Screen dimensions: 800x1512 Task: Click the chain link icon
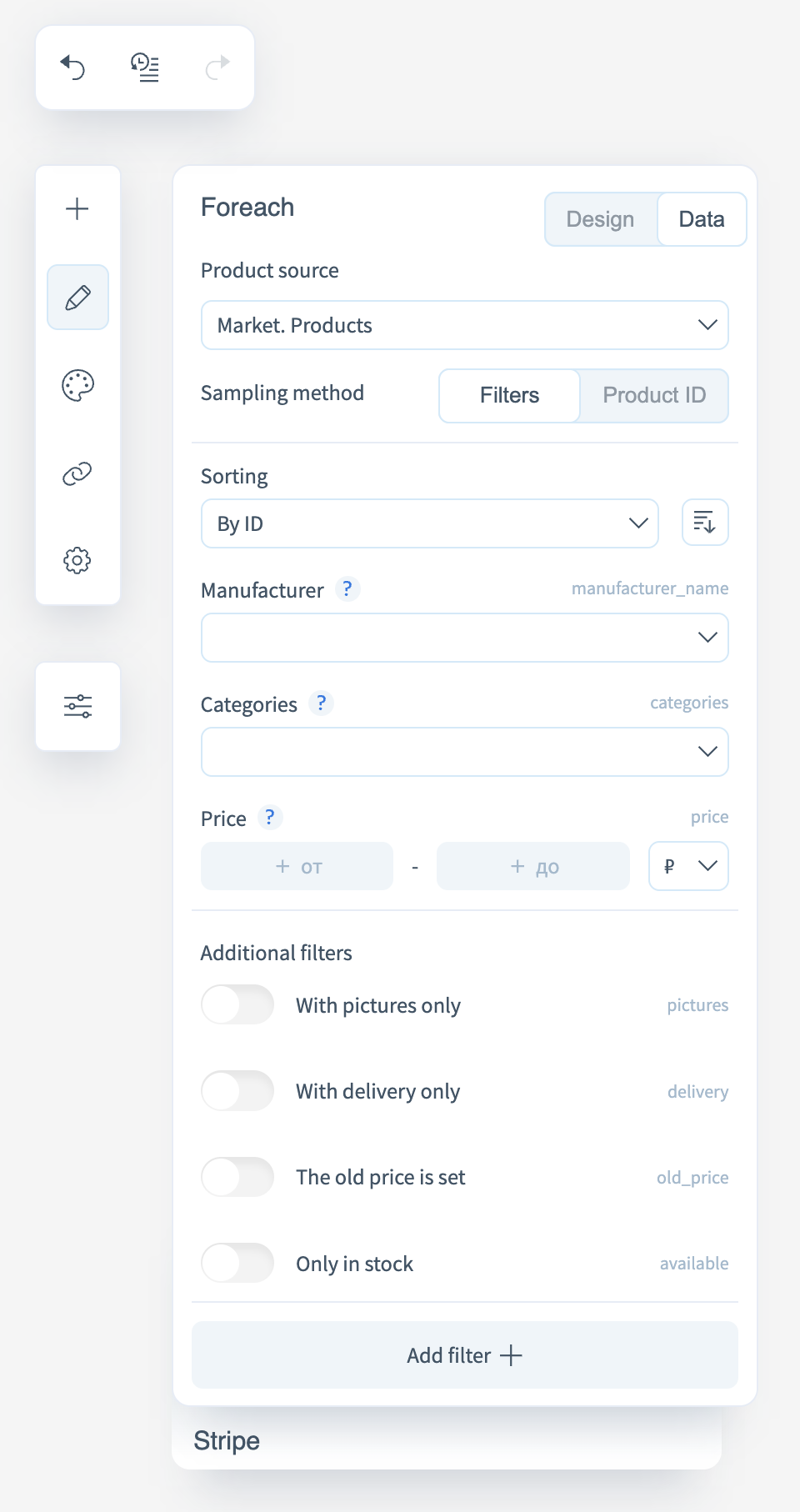(77, 473)
